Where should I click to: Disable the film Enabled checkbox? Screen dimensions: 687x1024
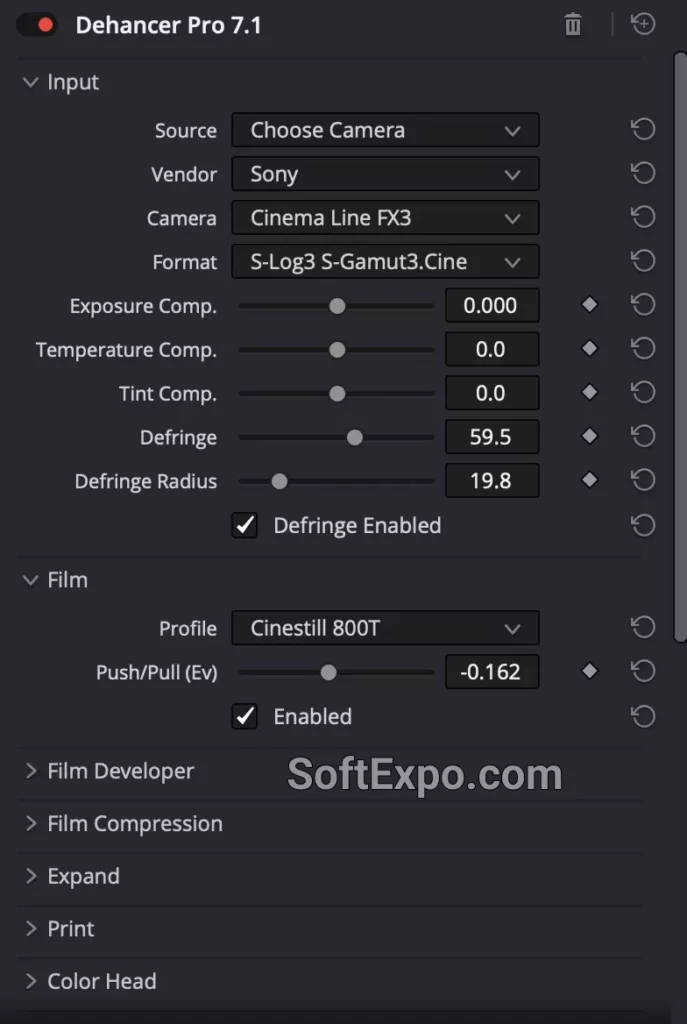tap(244, 716)
